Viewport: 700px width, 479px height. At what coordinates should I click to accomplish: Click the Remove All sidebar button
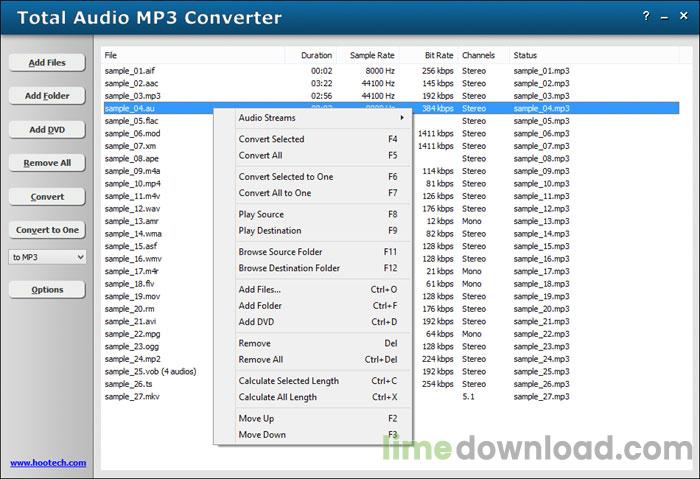47,163
